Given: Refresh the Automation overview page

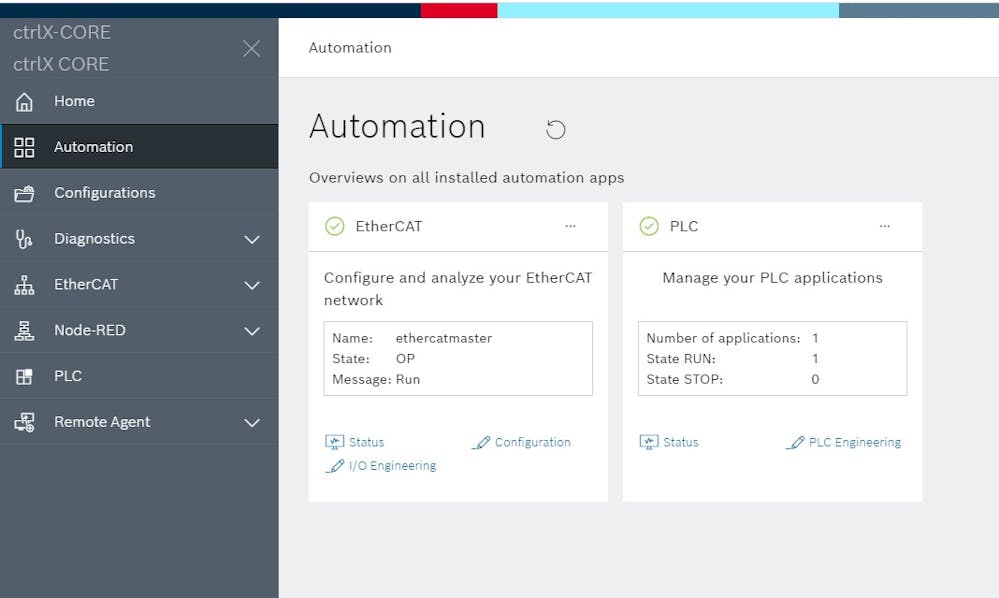Looking at the screenshot, I should (556, 129).
